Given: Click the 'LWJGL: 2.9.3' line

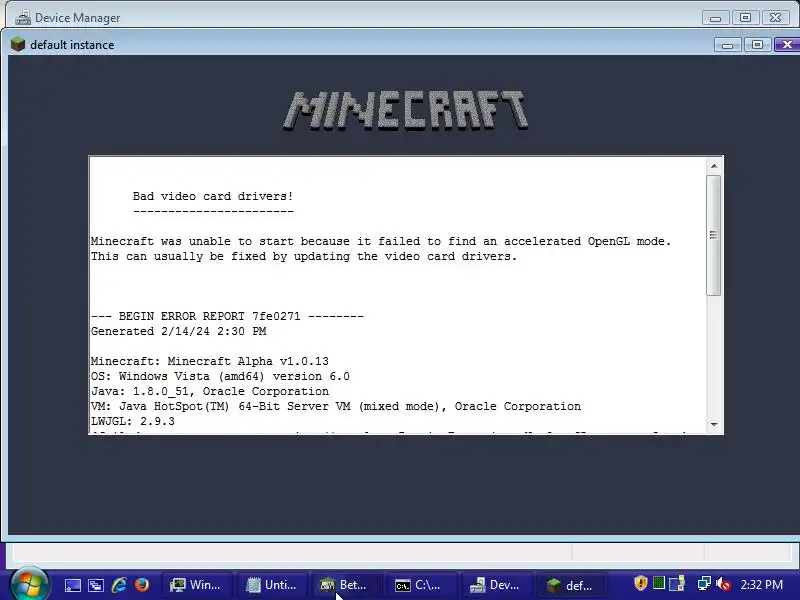Looking at the screenshot, I should pos(133,421).
